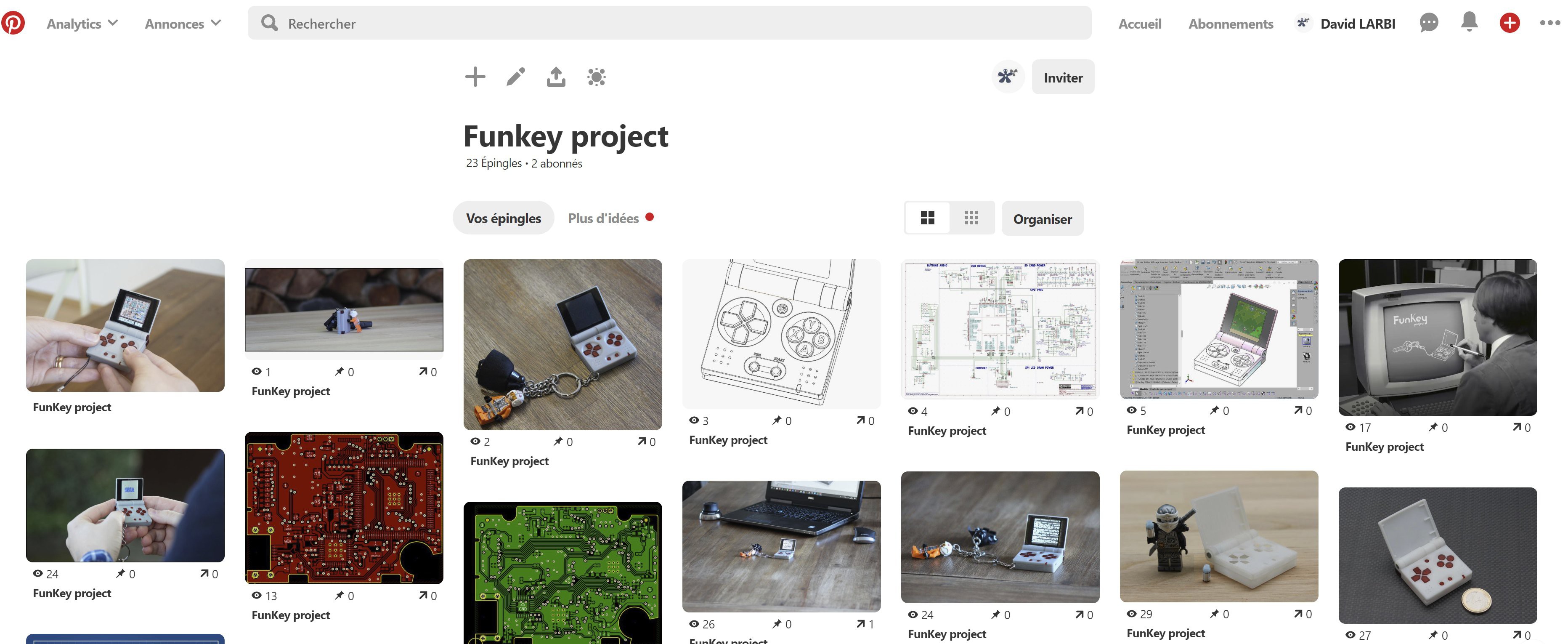Viewport: 1568px width, 644px height.
Task: Click the 23 Épingles count text
Action: pos(493,163)
